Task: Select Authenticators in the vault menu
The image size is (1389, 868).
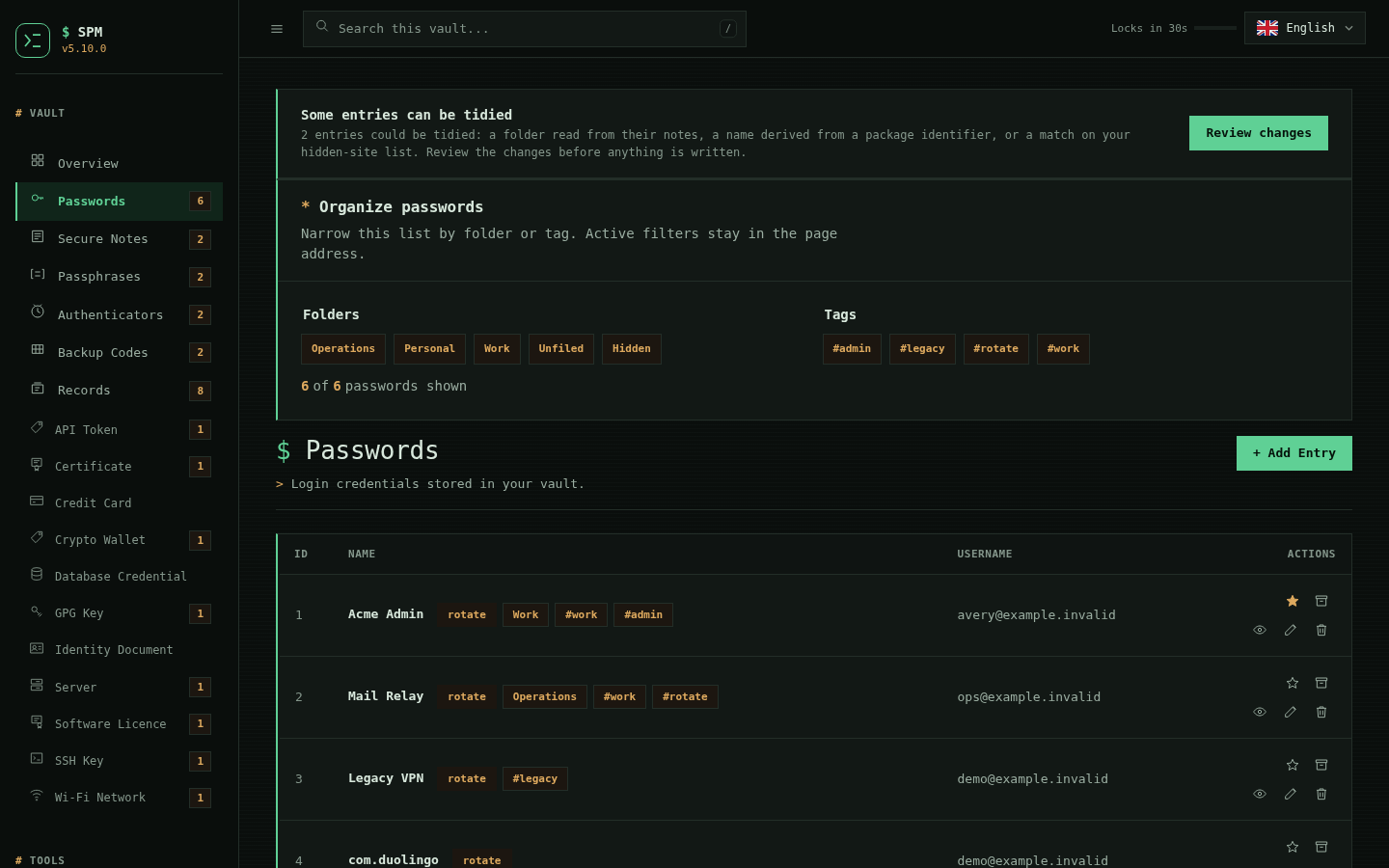Action: 120,314
